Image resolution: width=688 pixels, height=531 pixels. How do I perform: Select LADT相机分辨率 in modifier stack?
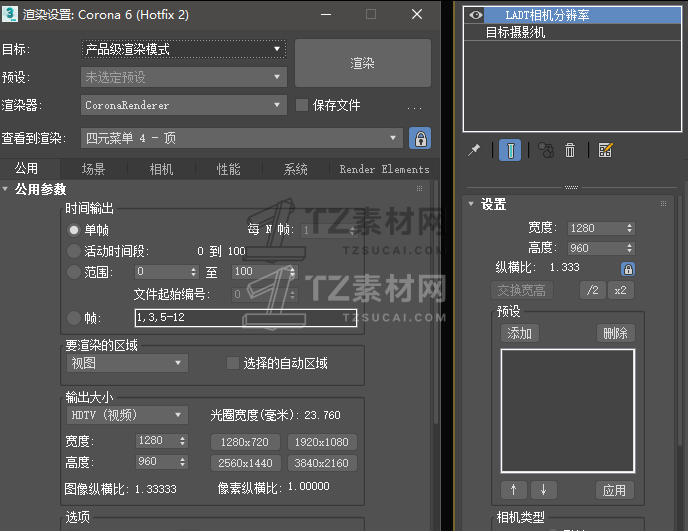572,15
